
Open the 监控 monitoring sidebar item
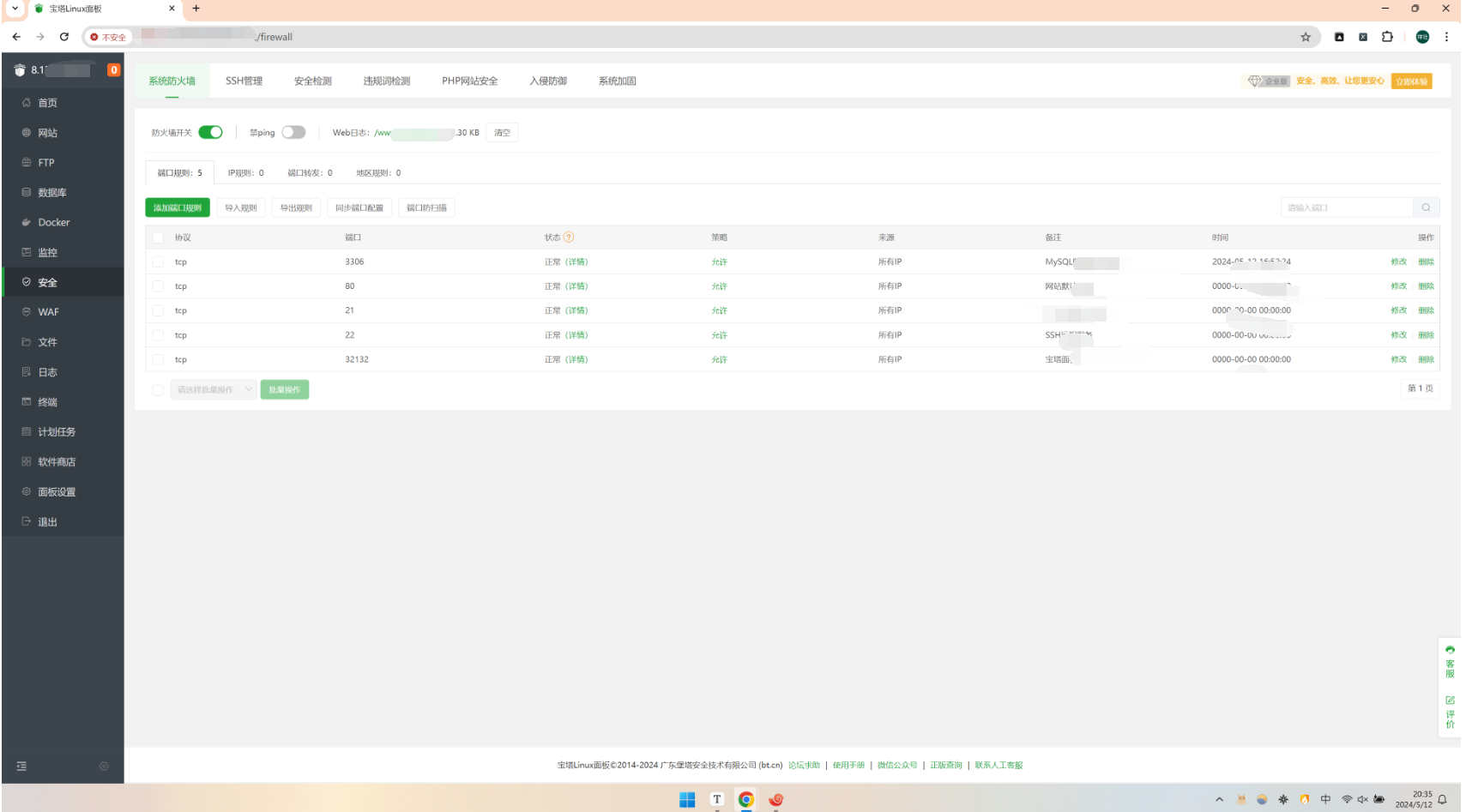pyautogui.click(x=63, y=252)
